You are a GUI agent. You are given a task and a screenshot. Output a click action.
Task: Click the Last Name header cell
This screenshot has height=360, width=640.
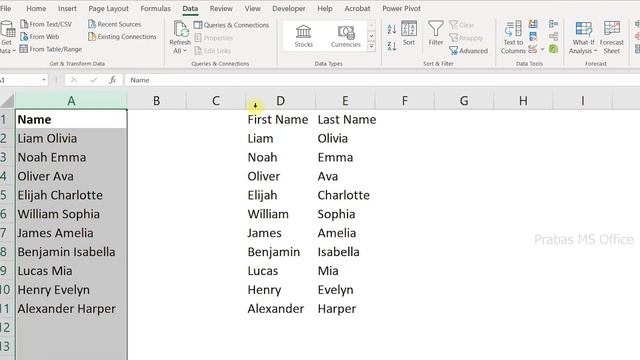[x=345, y=119]
